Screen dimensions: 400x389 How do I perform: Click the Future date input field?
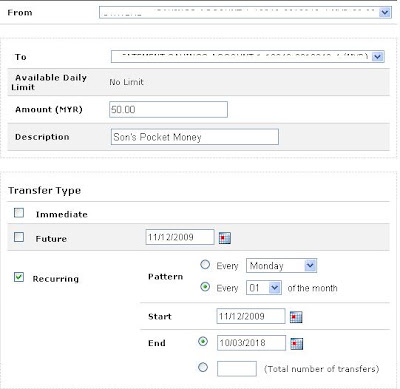tap(180, 237)
